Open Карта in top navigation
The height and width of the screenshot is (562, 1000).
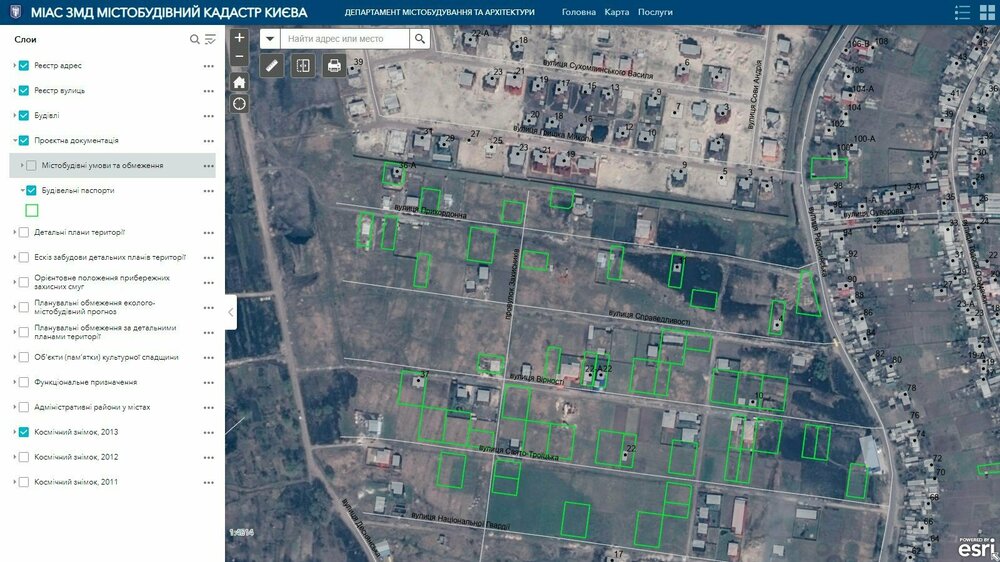point(617,12)
